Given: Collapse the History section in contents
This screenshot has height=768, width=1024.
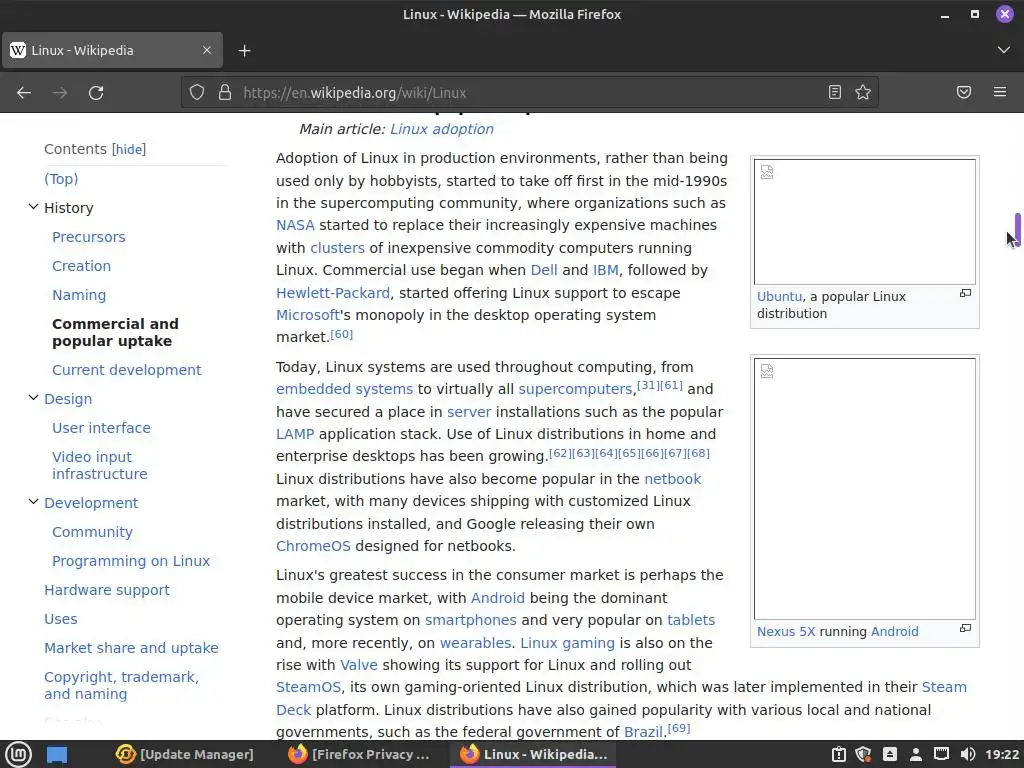Looking at the screenshot, I should click(33, 207).
